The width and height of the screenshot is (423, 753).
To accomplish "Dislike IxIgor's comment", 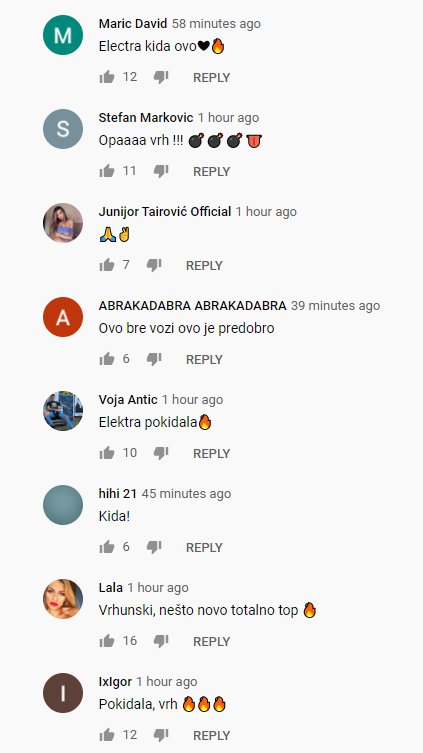I will 161,735.
